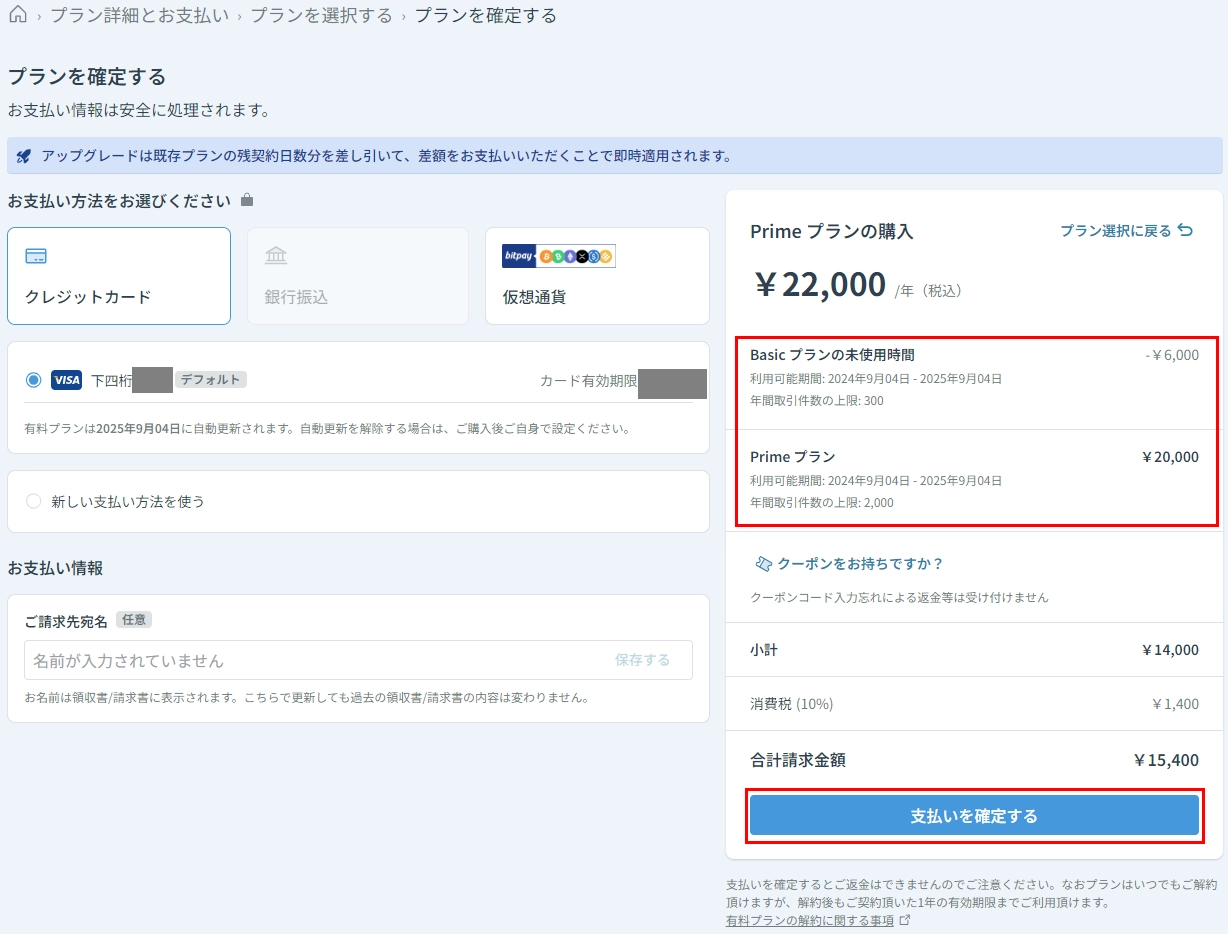The height and width of the screenshot is (934, 1228).
Task: Click the 任意 badge next to ご請求先宛名
Action: 134,620
